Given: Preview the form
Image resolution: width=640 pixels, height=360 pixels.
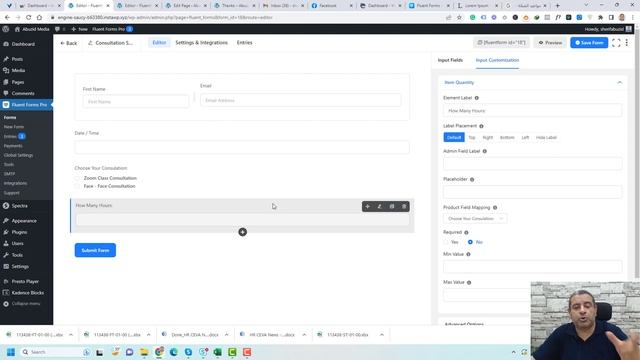Looking at the screenshot, I should tap(550, 42).
